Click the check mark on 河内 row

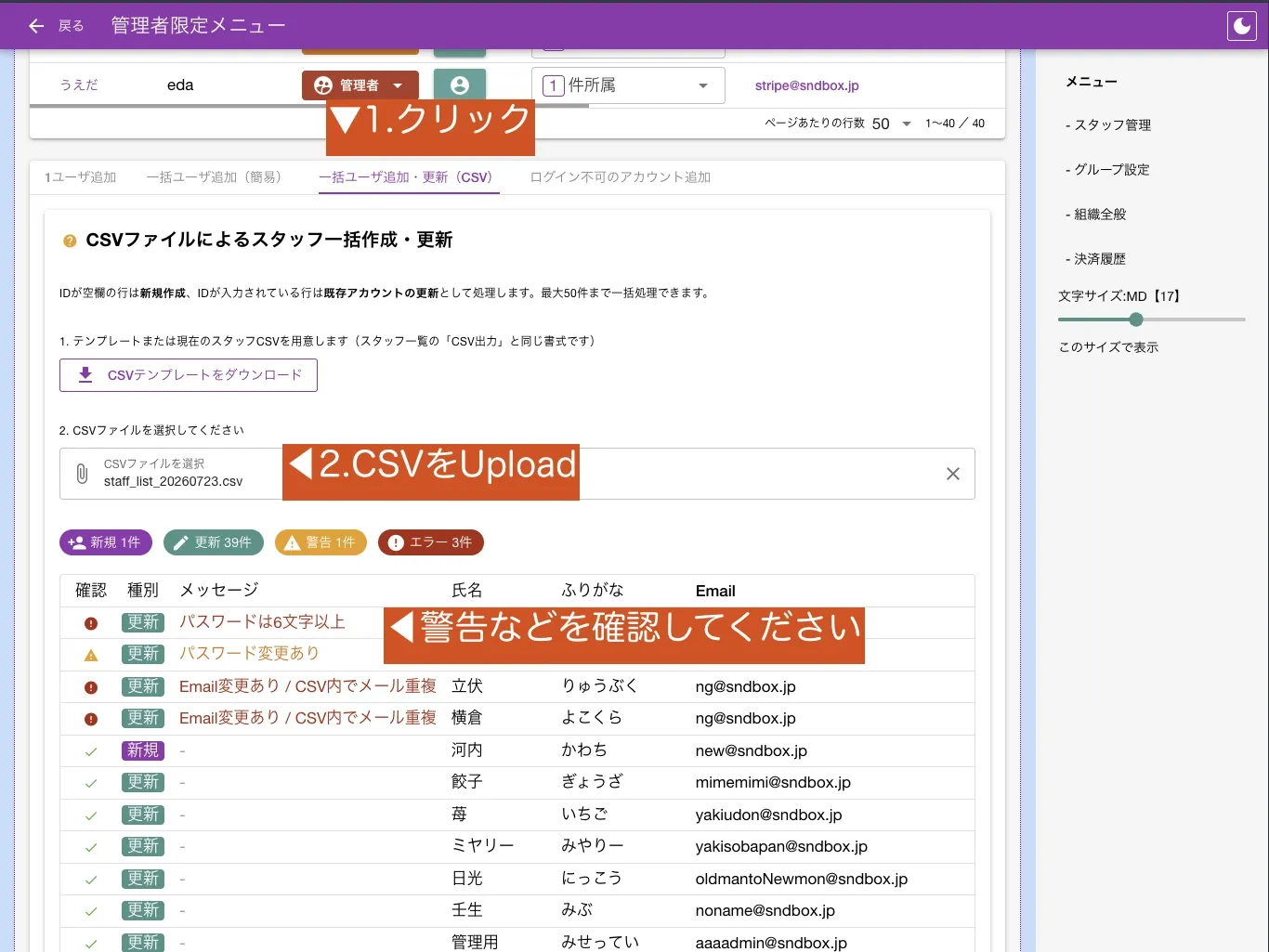[x=91, y=751]
